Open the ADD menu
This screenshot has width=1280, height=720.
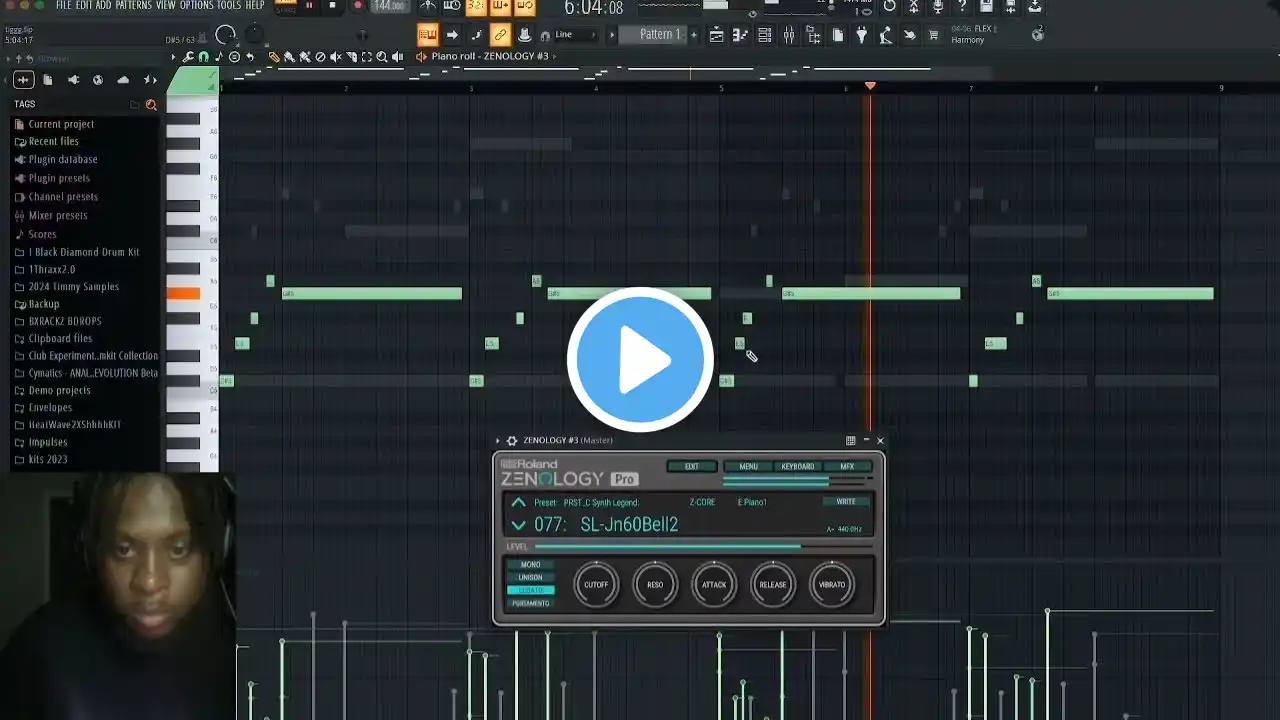click(x=104, y=5)
